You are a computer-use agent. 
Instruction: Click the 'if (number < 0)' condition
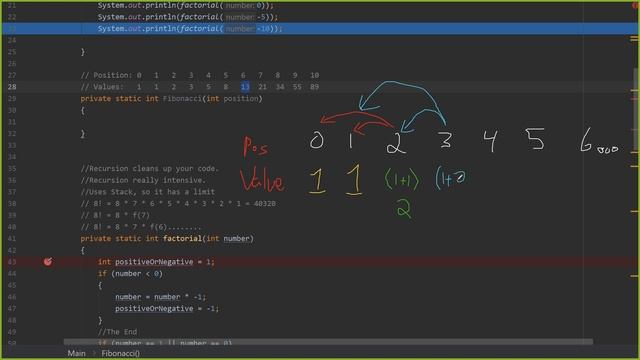(x=130, y=273)
